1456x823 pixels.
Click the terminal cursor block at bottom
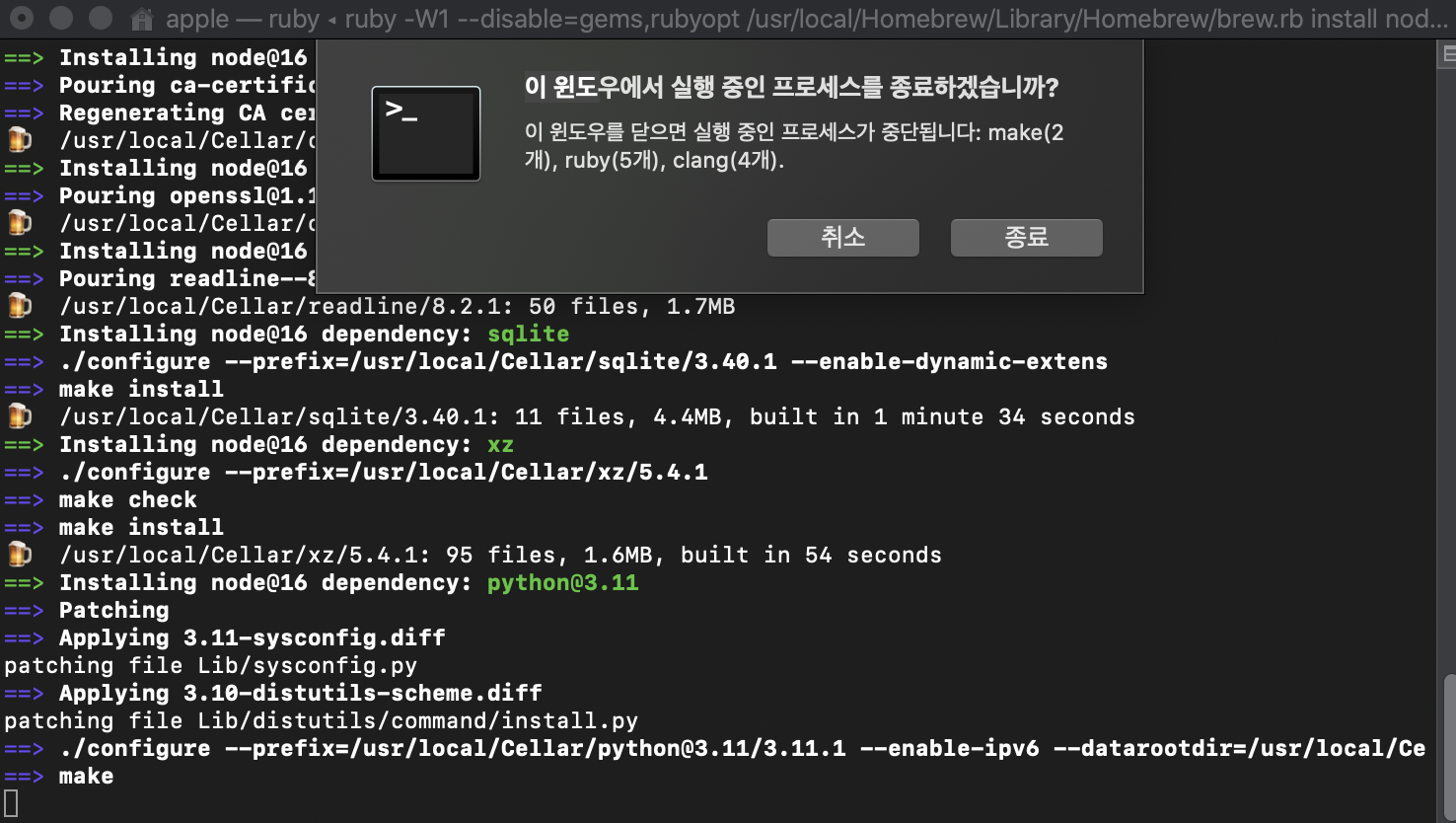pyautogui.click(x=11, y=803)
